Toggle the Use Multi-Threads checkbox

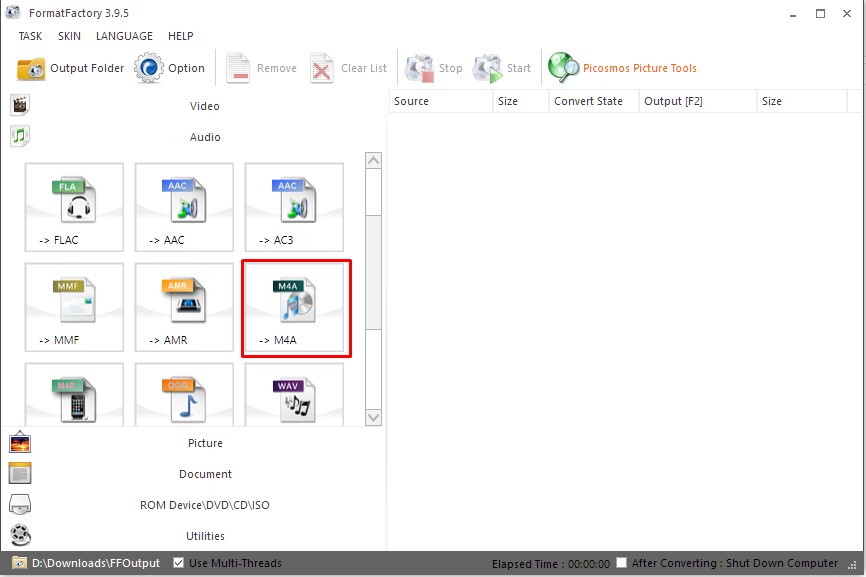pyautogui.click(x=178, y=563)
